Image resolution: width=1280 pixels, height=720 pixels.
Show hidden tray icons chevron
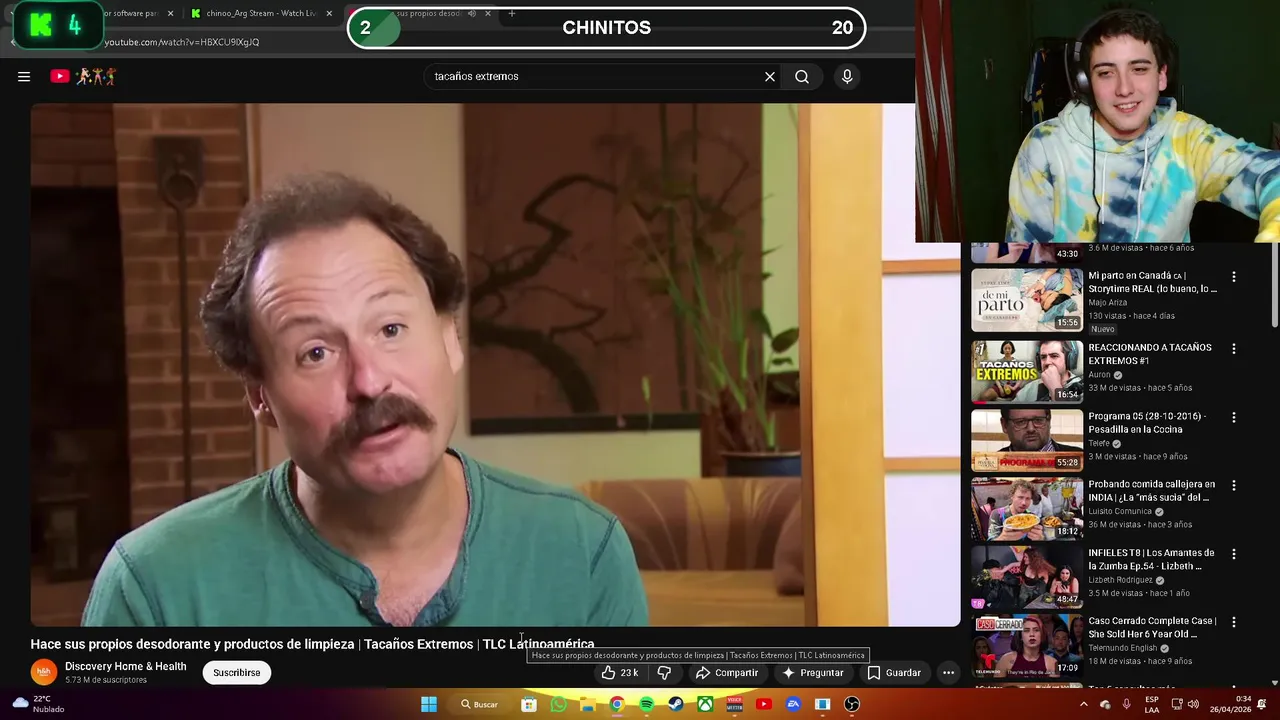[1083, 704]
